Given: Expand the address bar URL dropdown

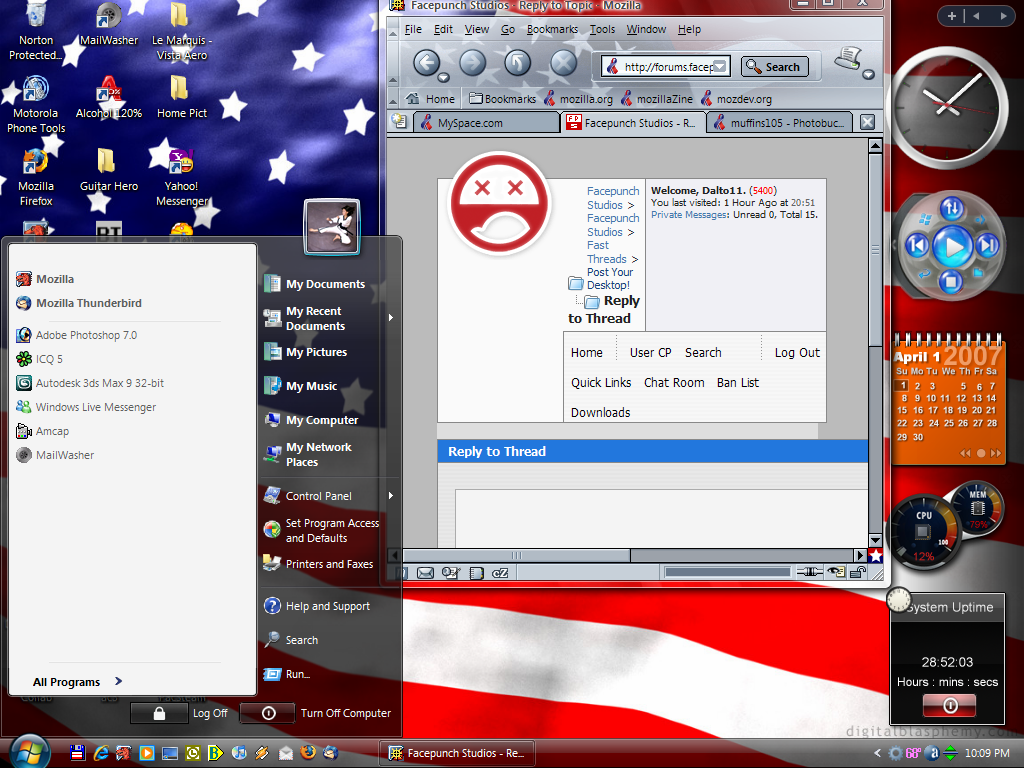Looking at the screenshot, I should (720, 67).
